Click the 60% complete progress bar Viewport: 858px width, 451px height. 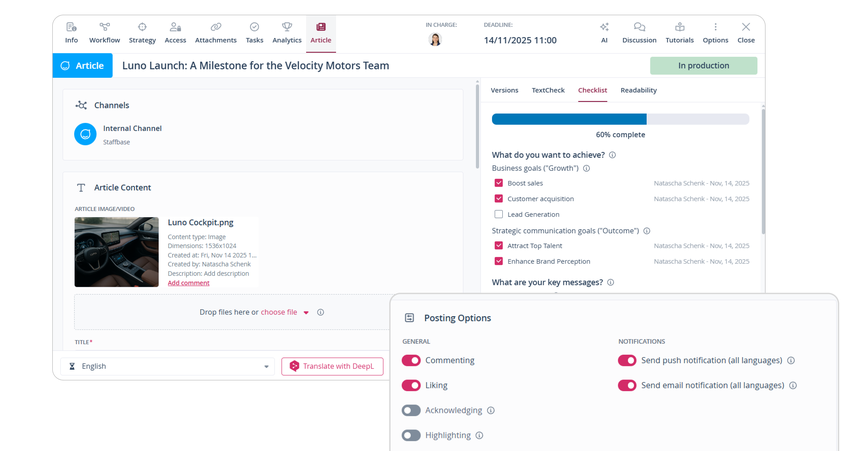(x=621, y=119)
